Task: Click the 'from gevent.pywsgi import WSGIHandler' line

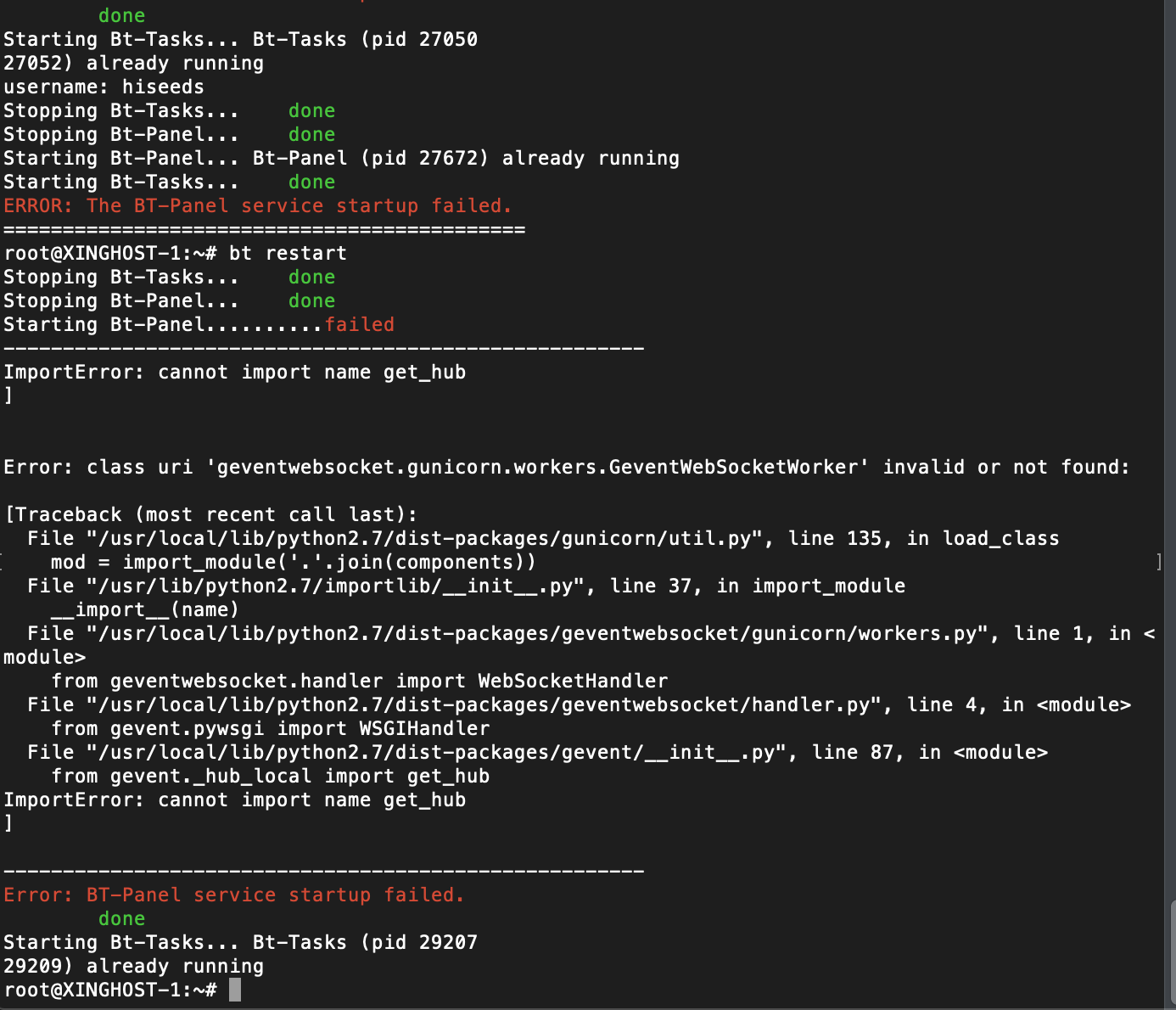Action: [x=271, y=728]
